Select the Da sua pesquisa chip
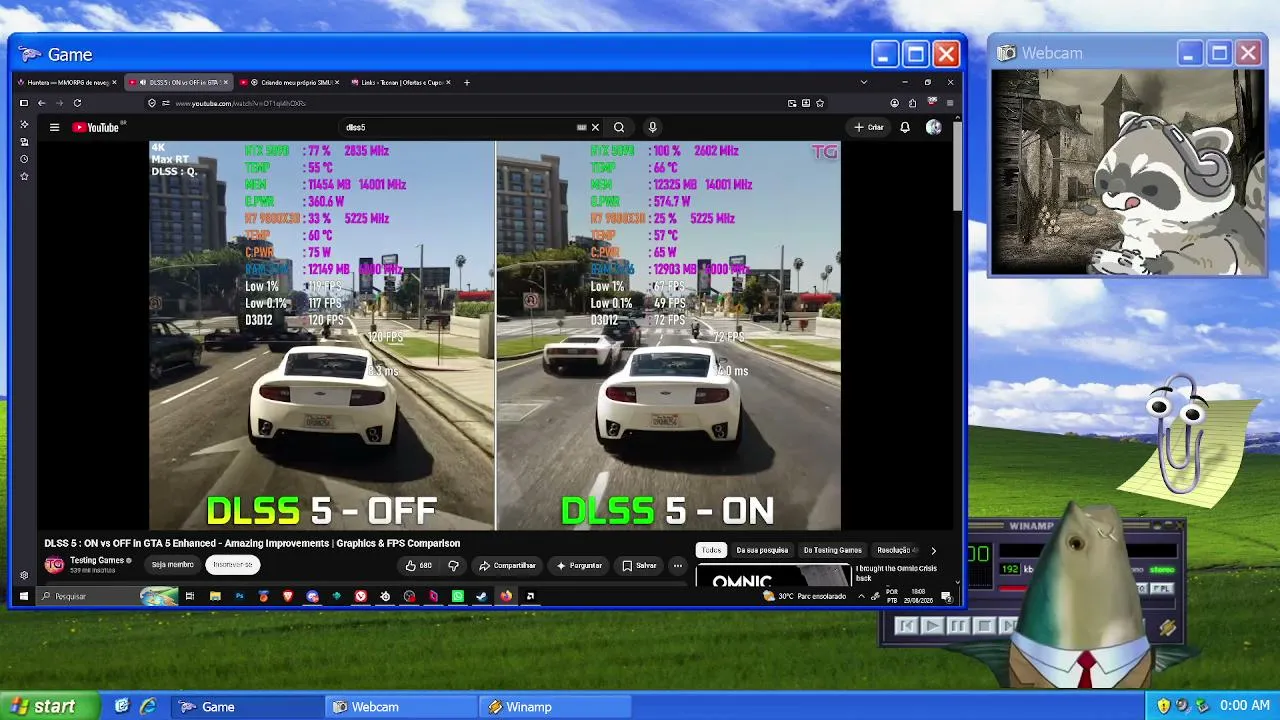The height and width of the screenshot is (720, 1280). [762, 550]
